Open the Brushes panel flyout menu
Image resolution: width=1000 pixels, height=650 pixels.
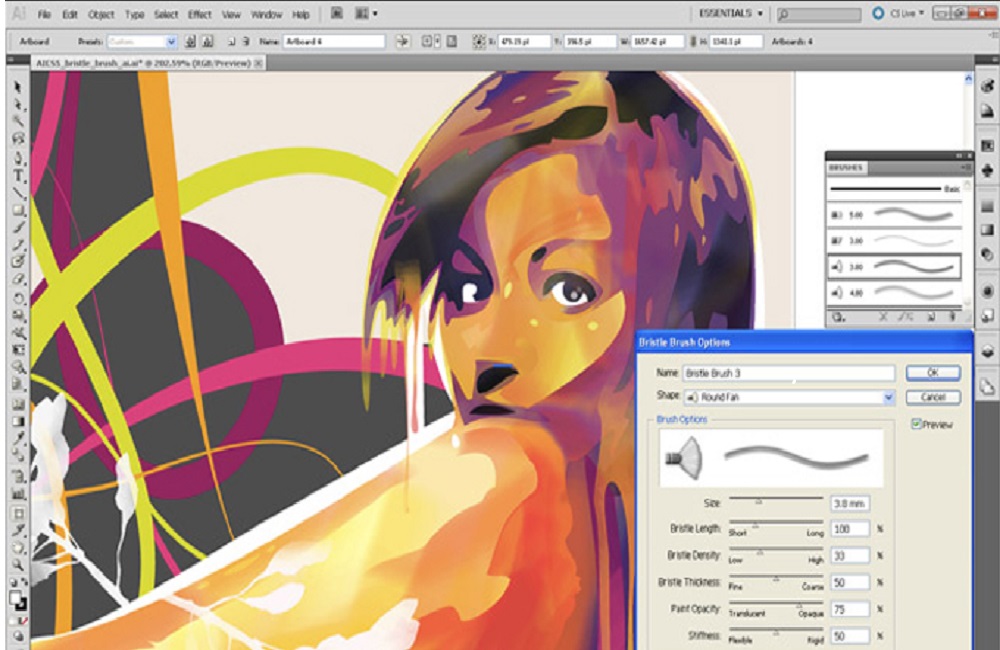click(x=967, y=167)
